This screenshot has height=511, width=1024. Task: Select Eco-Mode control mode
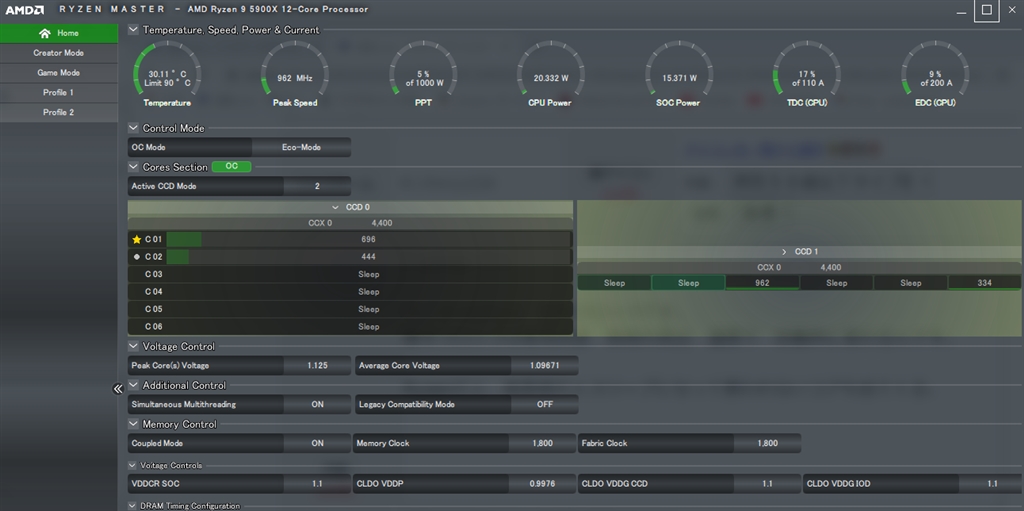(x=302, y=147)
